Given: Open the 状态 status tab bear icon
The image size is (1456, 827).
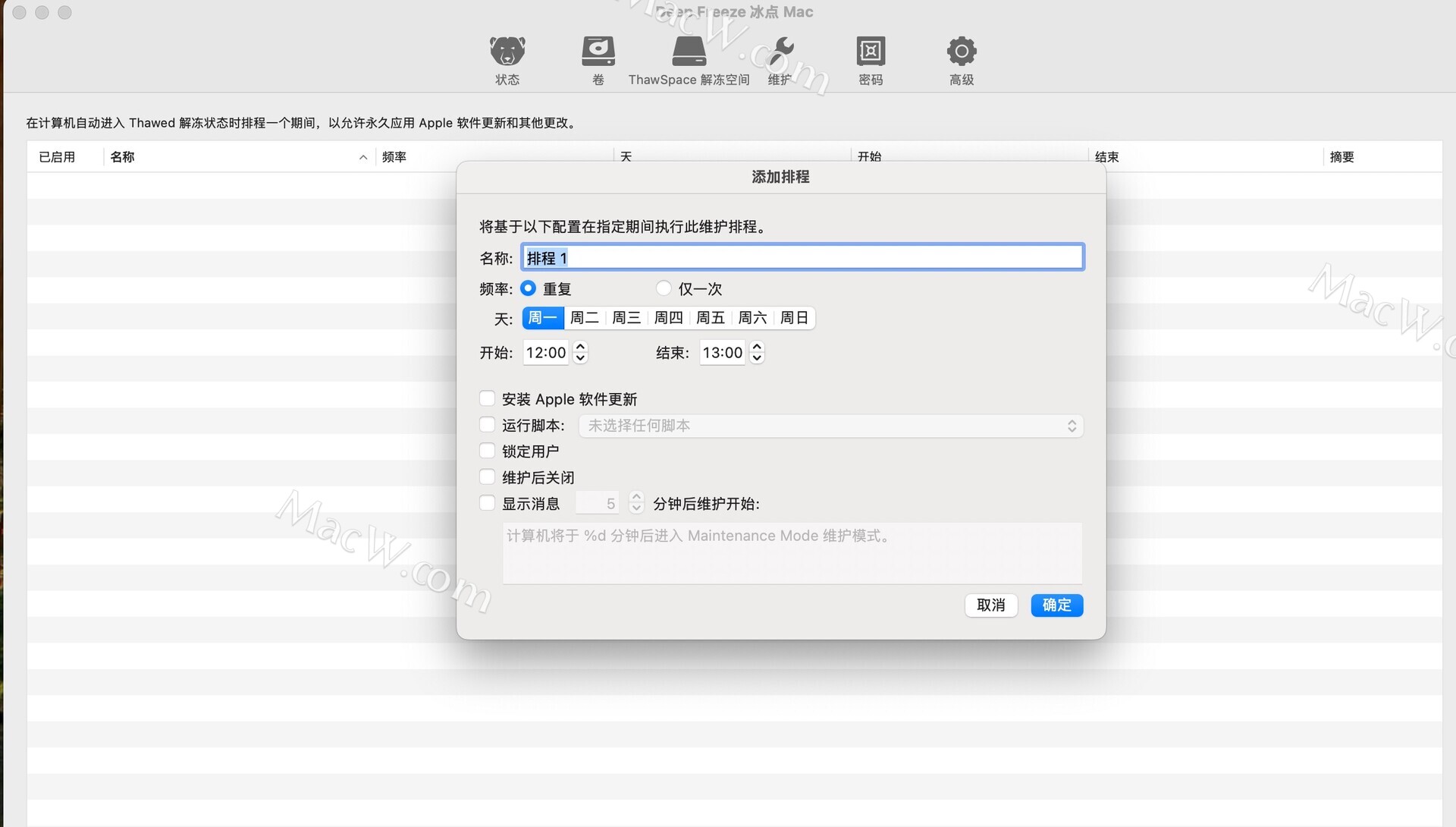Looking at the screenshot, I should click(x=507, y=52).
